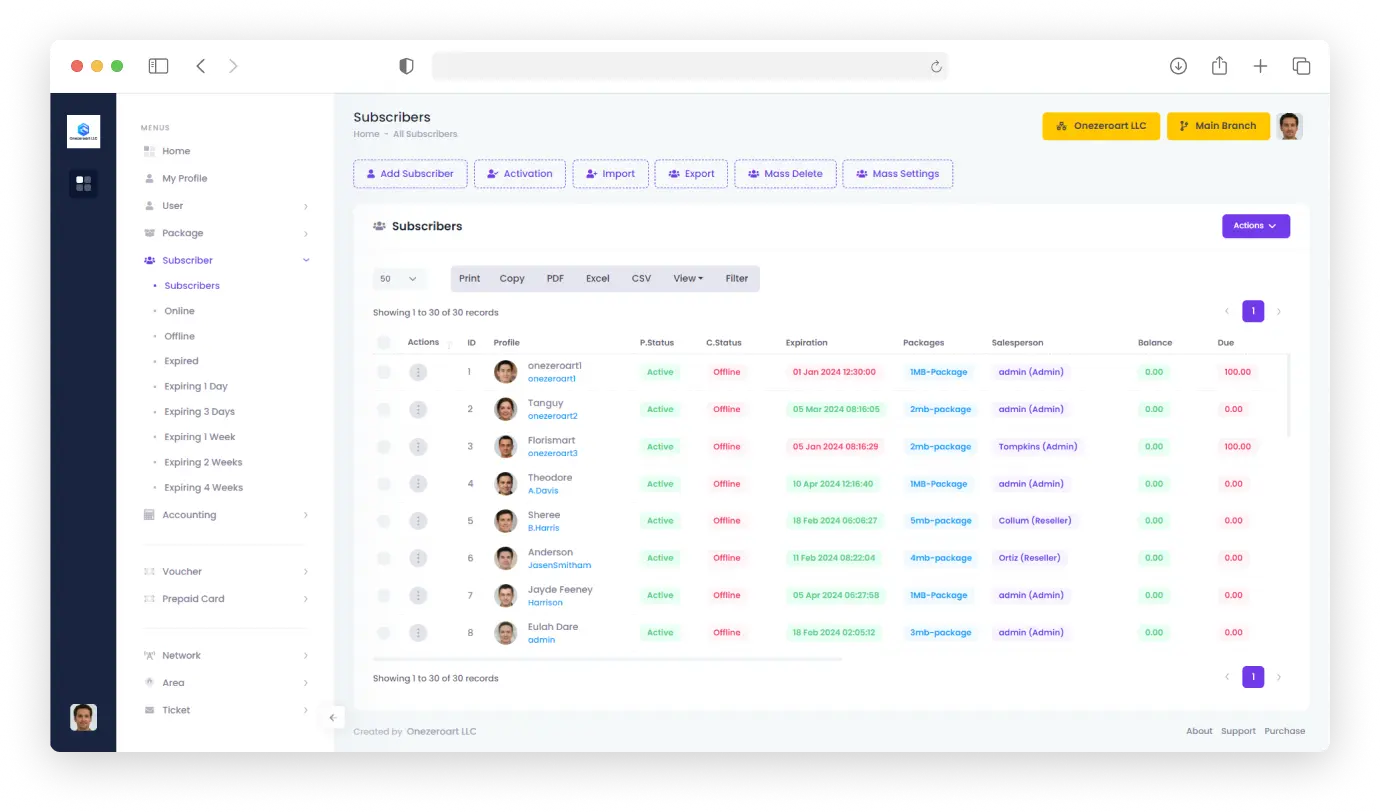1380x812 pixels.
Task: Open actions menu for Theodore row
Action: (418, 484)
